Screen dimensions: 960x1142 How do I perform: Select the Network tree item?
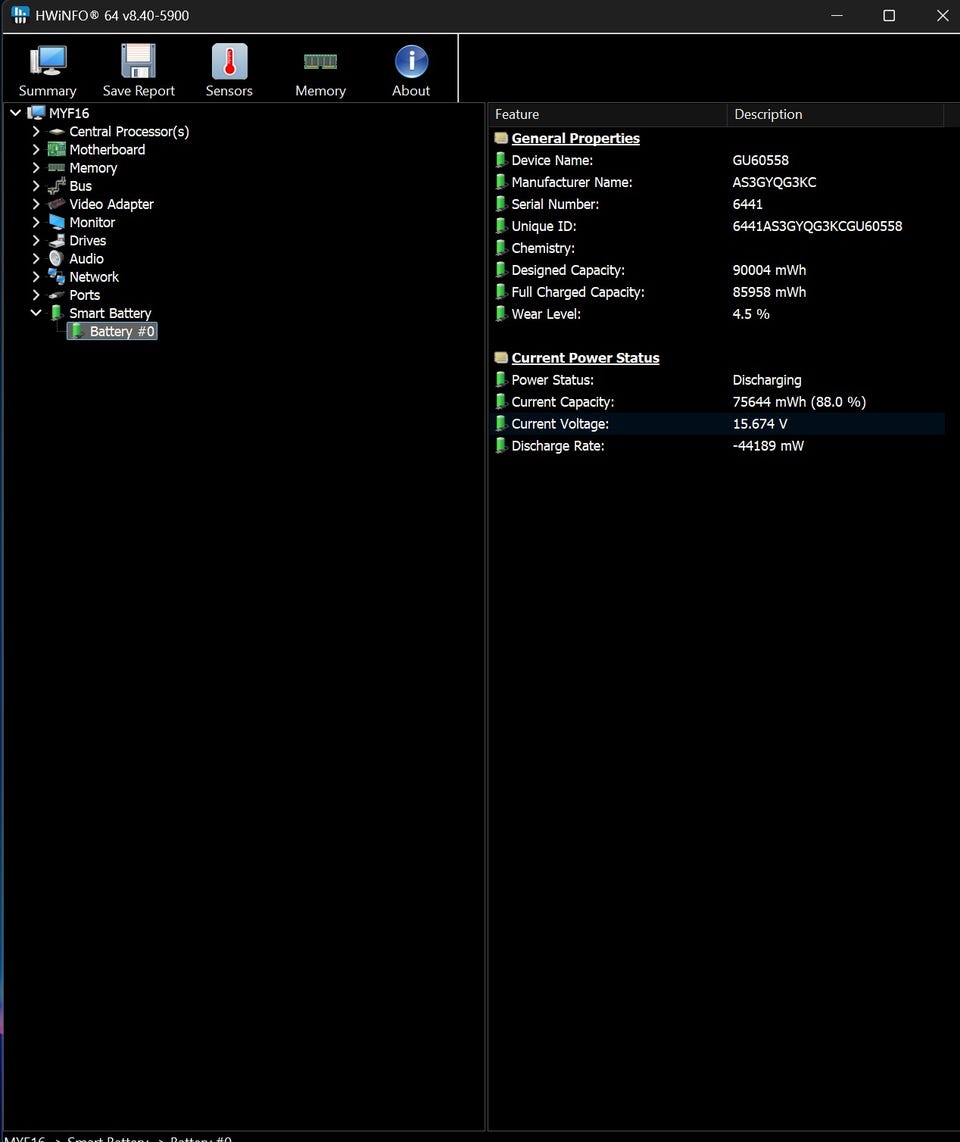(94, 277)
